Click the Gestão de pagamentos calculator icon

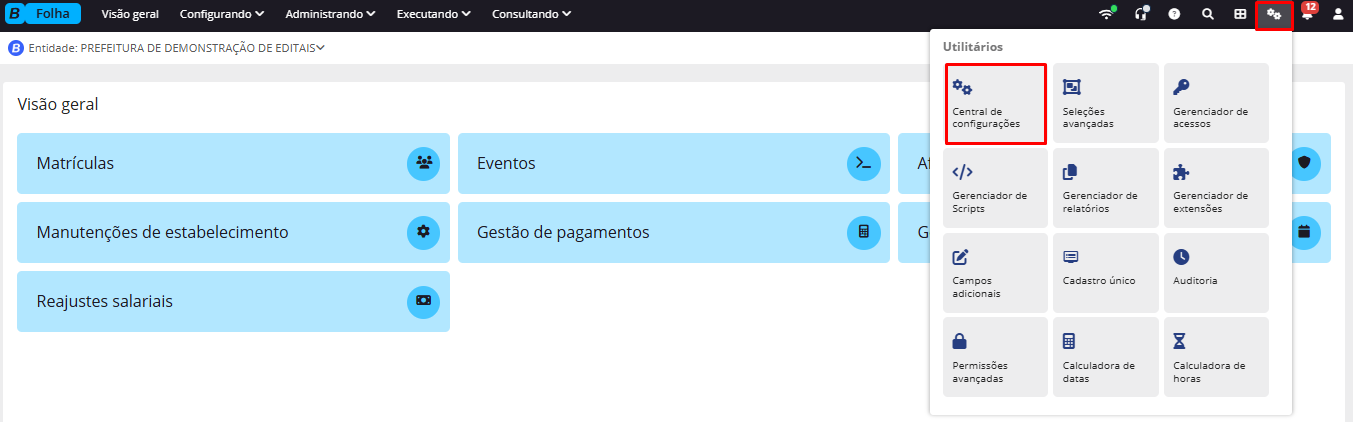pos(864,232)
